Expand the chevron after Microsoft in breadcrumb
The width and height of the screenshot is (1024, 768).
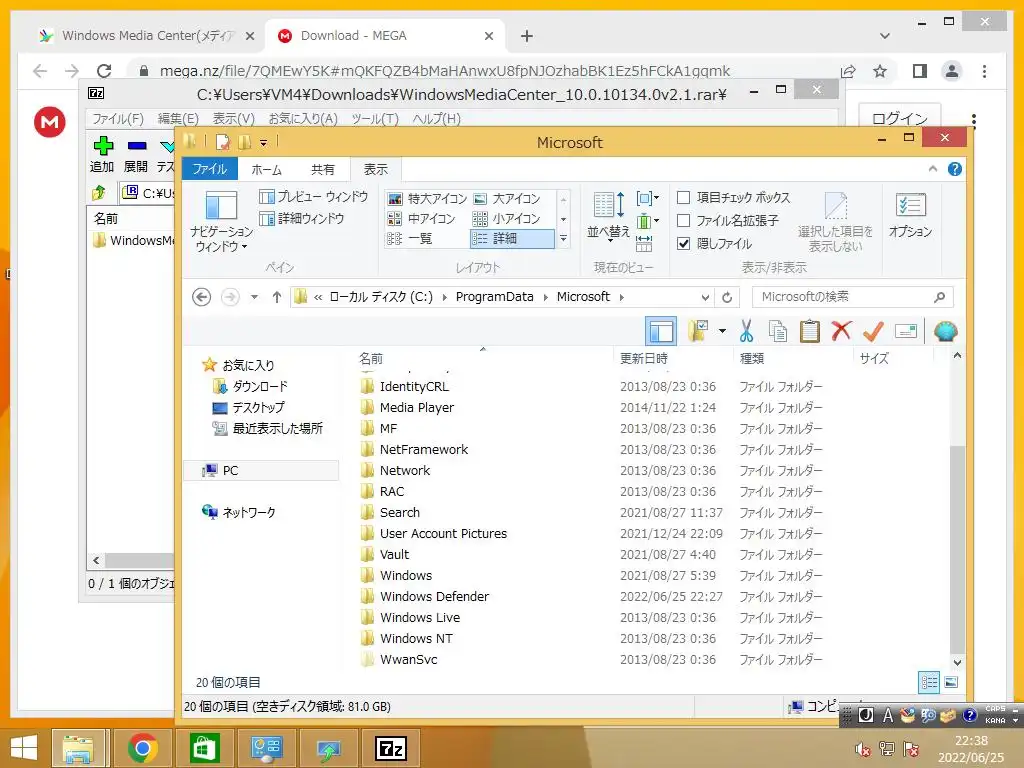pyautogui.click(x=621, y=297)
